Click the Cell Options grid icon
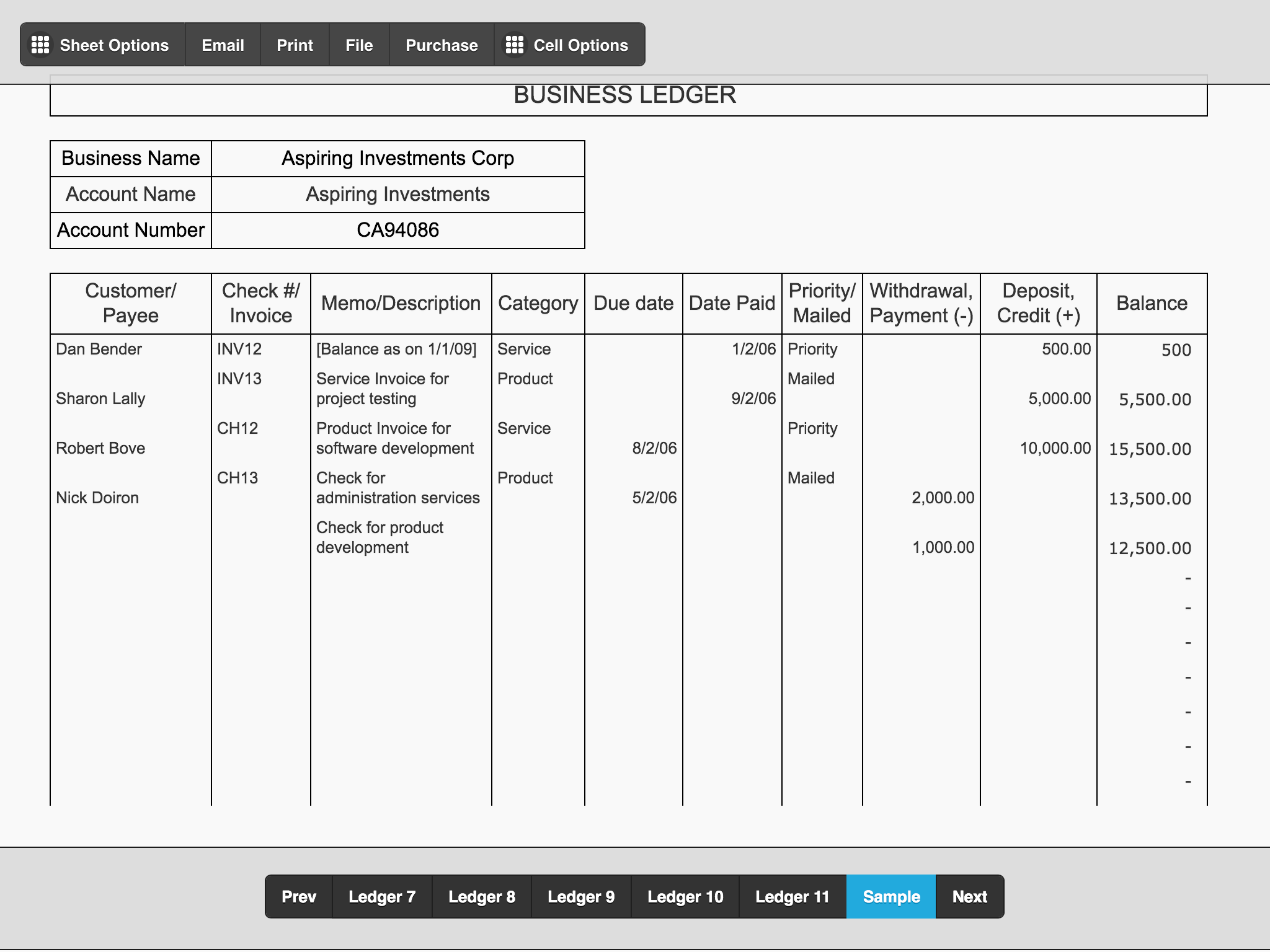Image resolution: width=1270 pixels, height=952 pixels. [x=514, y=45]
